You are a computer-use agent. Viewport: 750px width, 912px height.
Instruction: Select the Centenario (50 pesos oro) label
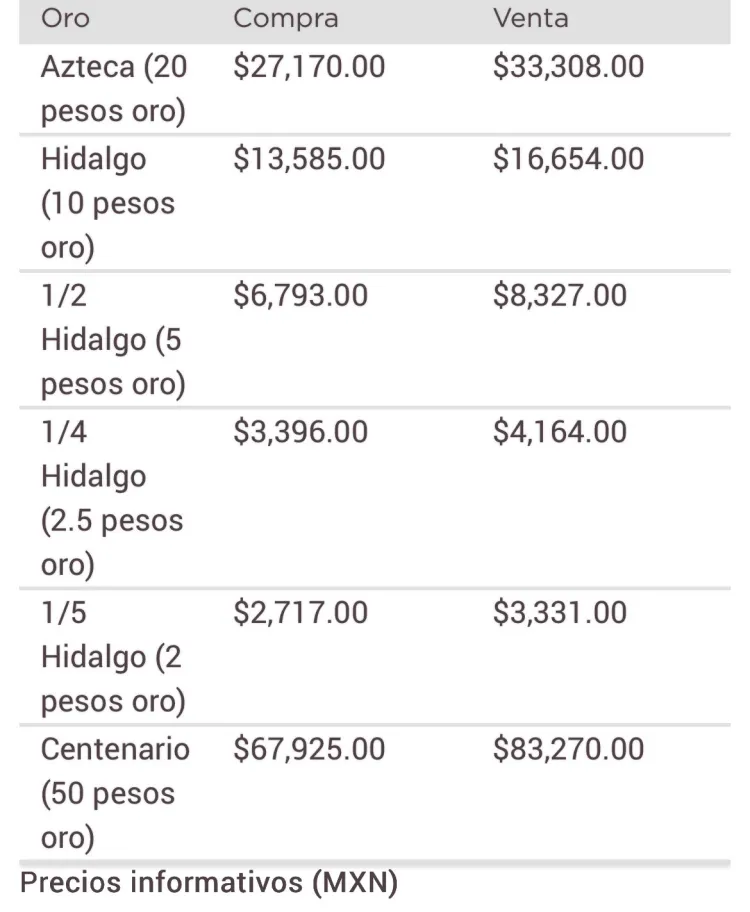[x=115, y=793]
